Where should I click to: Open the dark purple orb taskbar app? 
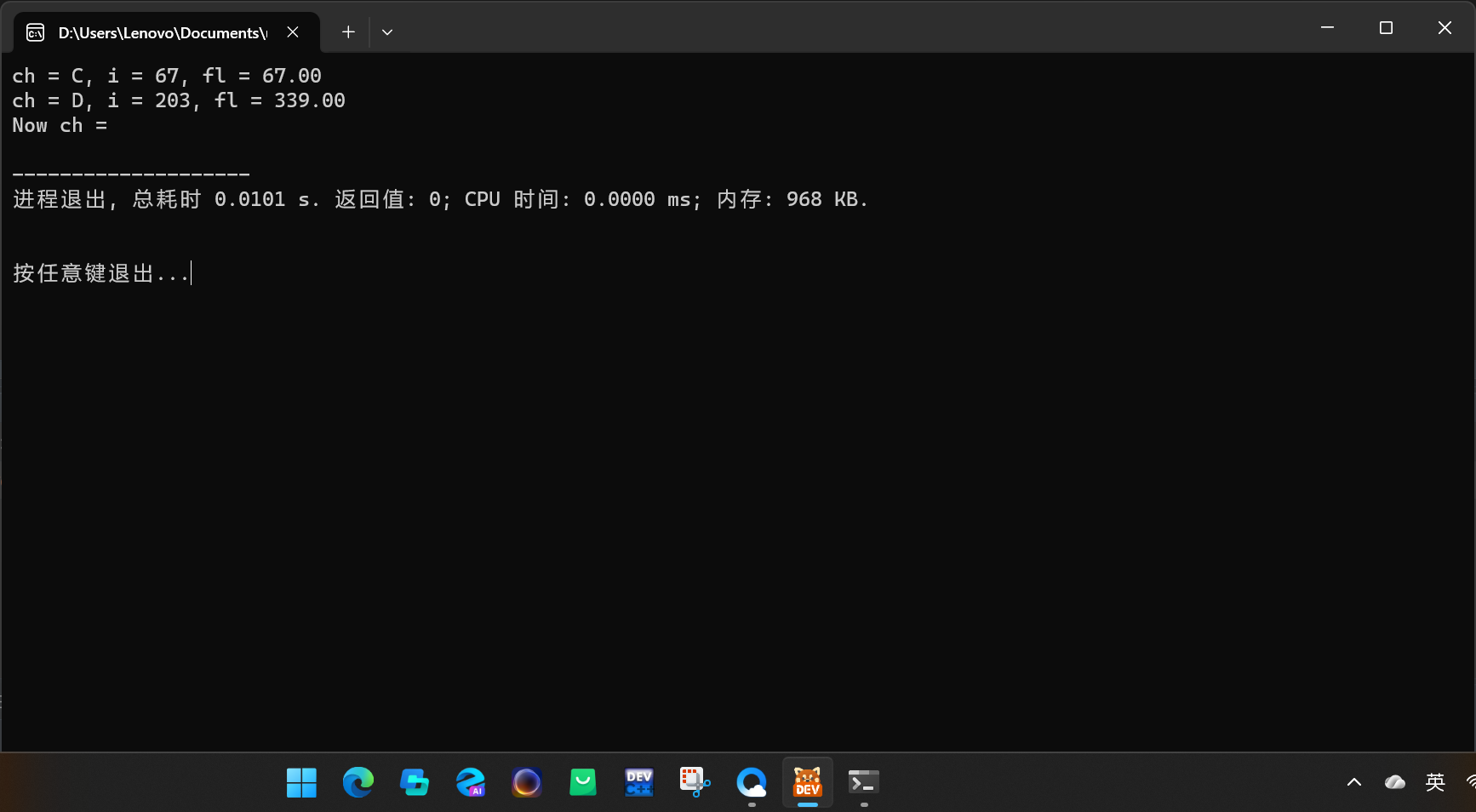pyautogui.click(x=526, y=782)
